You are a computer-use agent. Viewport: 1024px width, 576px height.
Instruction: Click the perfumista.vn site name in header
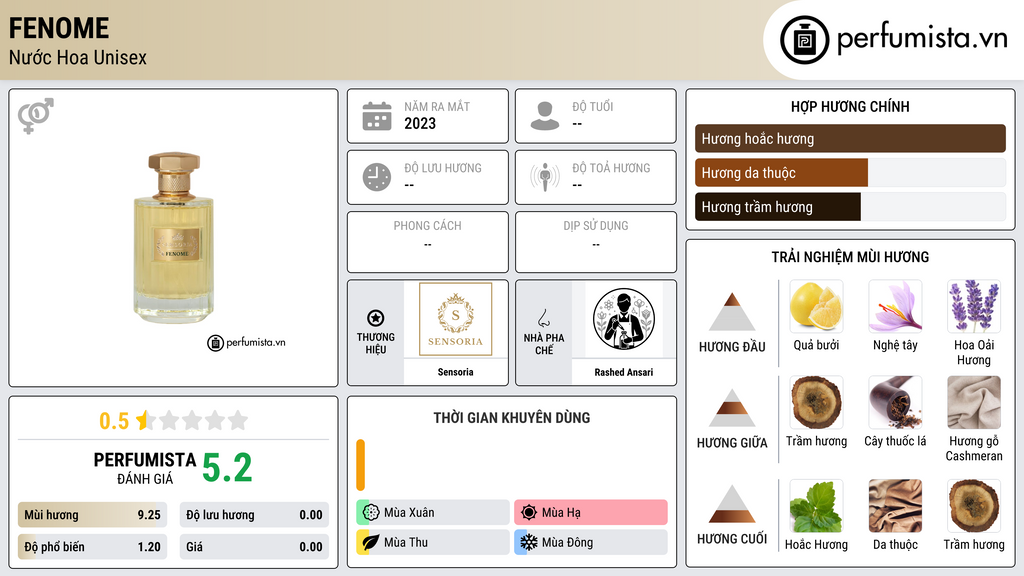[922, 38]
